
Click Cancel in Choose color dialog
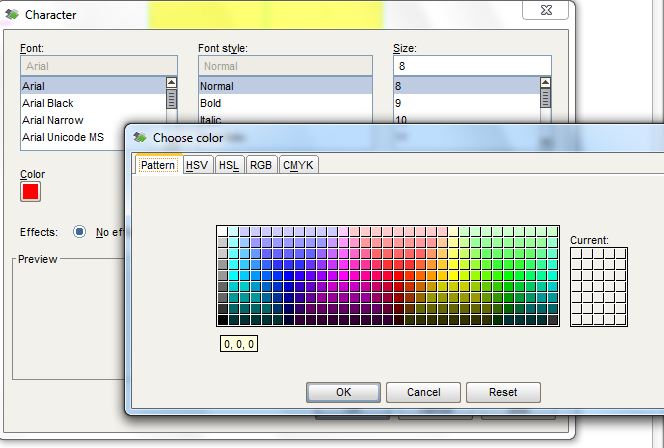[423, 392]
